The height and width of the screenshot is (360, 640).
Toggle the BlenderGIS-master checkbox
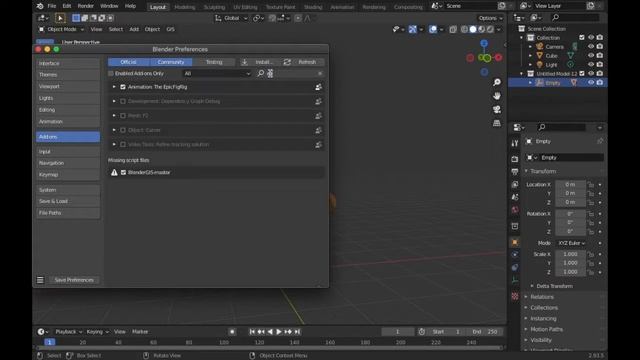click(123, 172)
